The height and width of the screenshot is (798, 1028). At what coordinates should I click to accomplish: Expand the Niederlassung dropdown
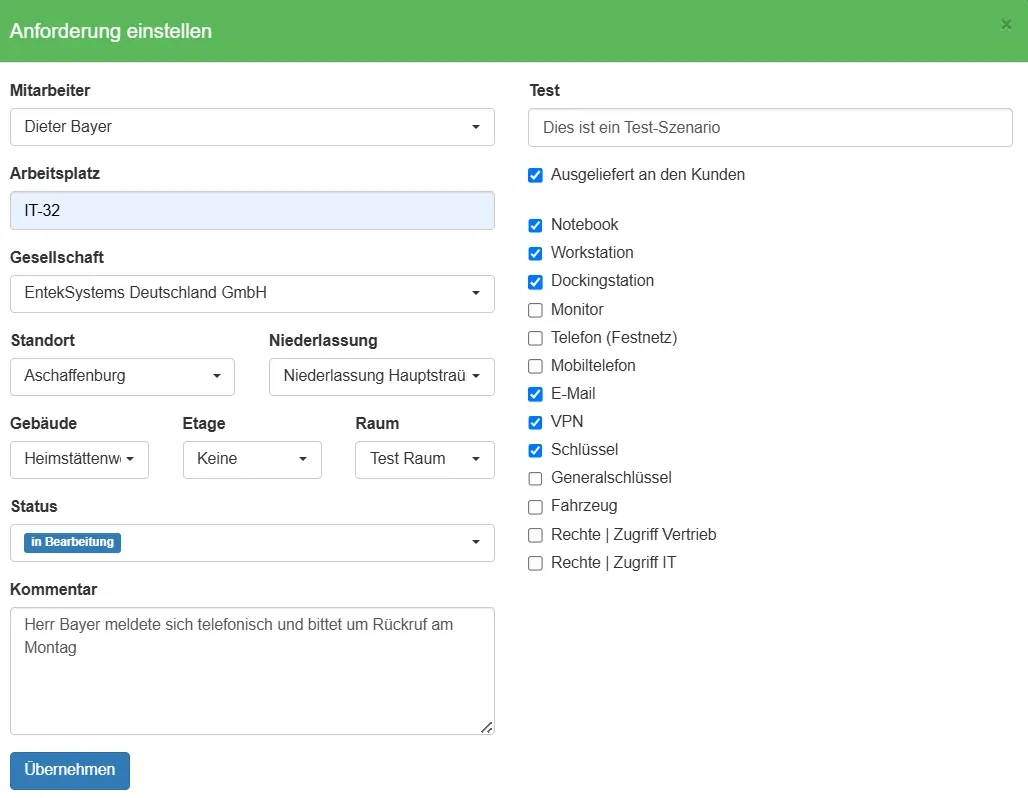[x=381, y=377]
